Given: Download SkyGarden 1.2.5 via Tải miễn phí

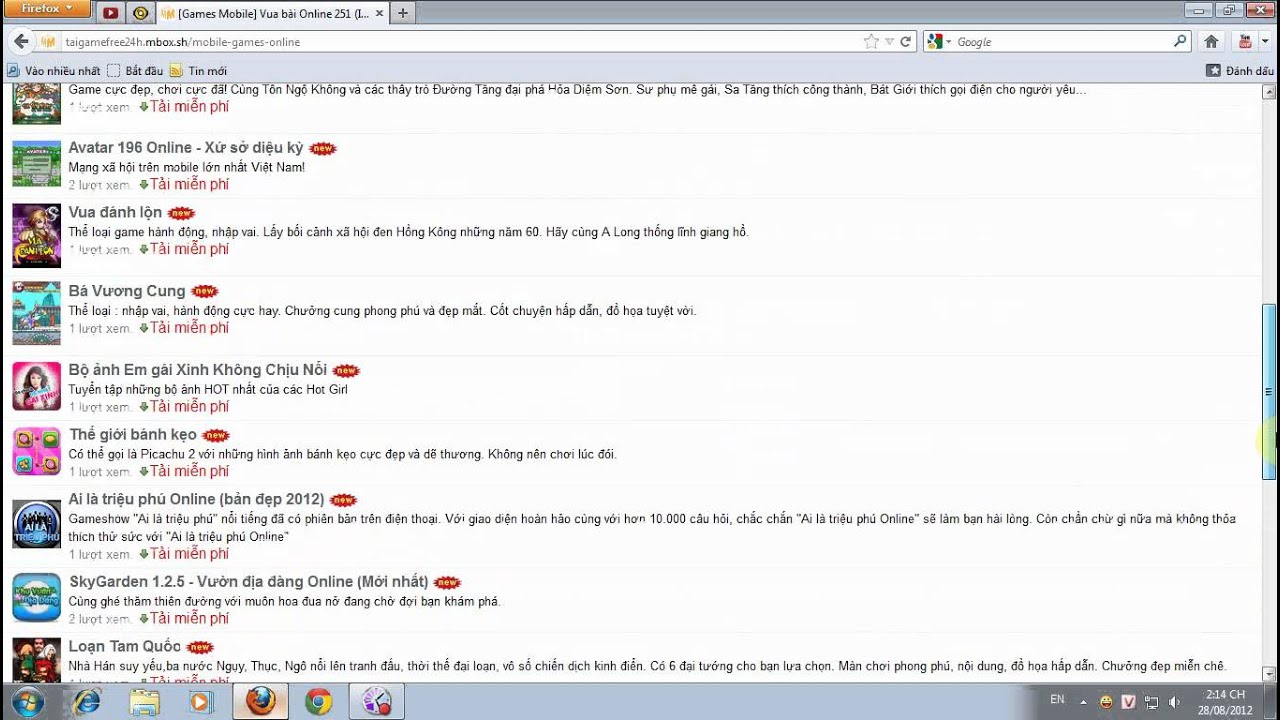Looking at the screenshot, I should pyautogui.click(x=189, y=619).
